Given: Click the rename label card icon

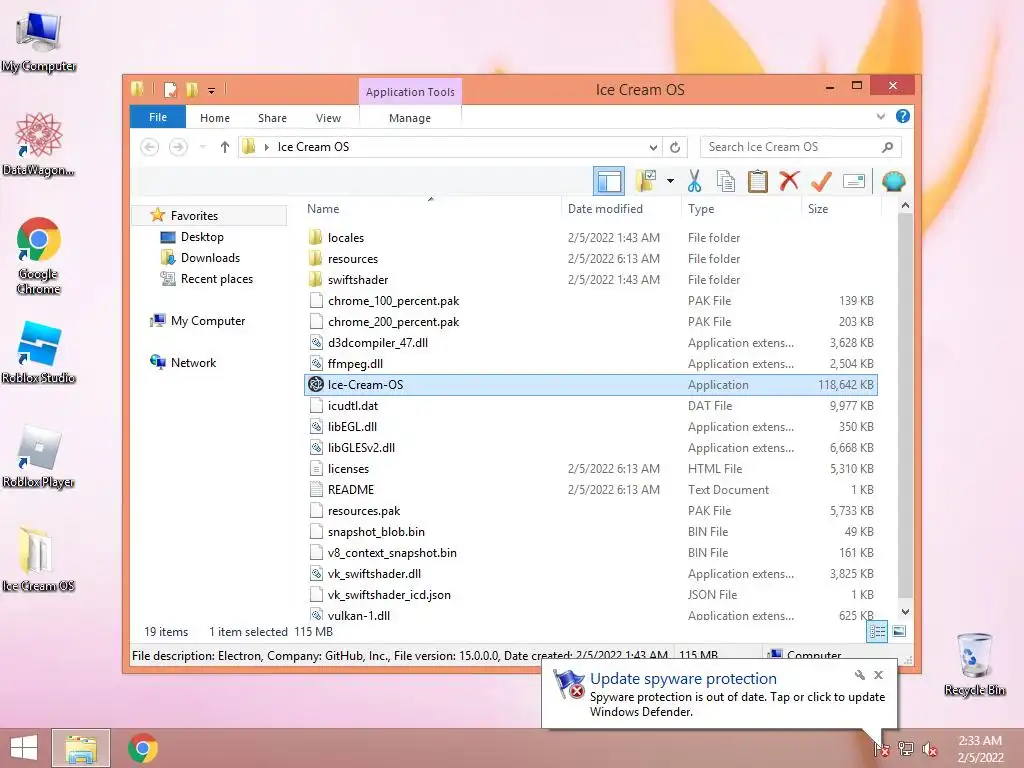Looking at the screenshot, I should 854,181.
